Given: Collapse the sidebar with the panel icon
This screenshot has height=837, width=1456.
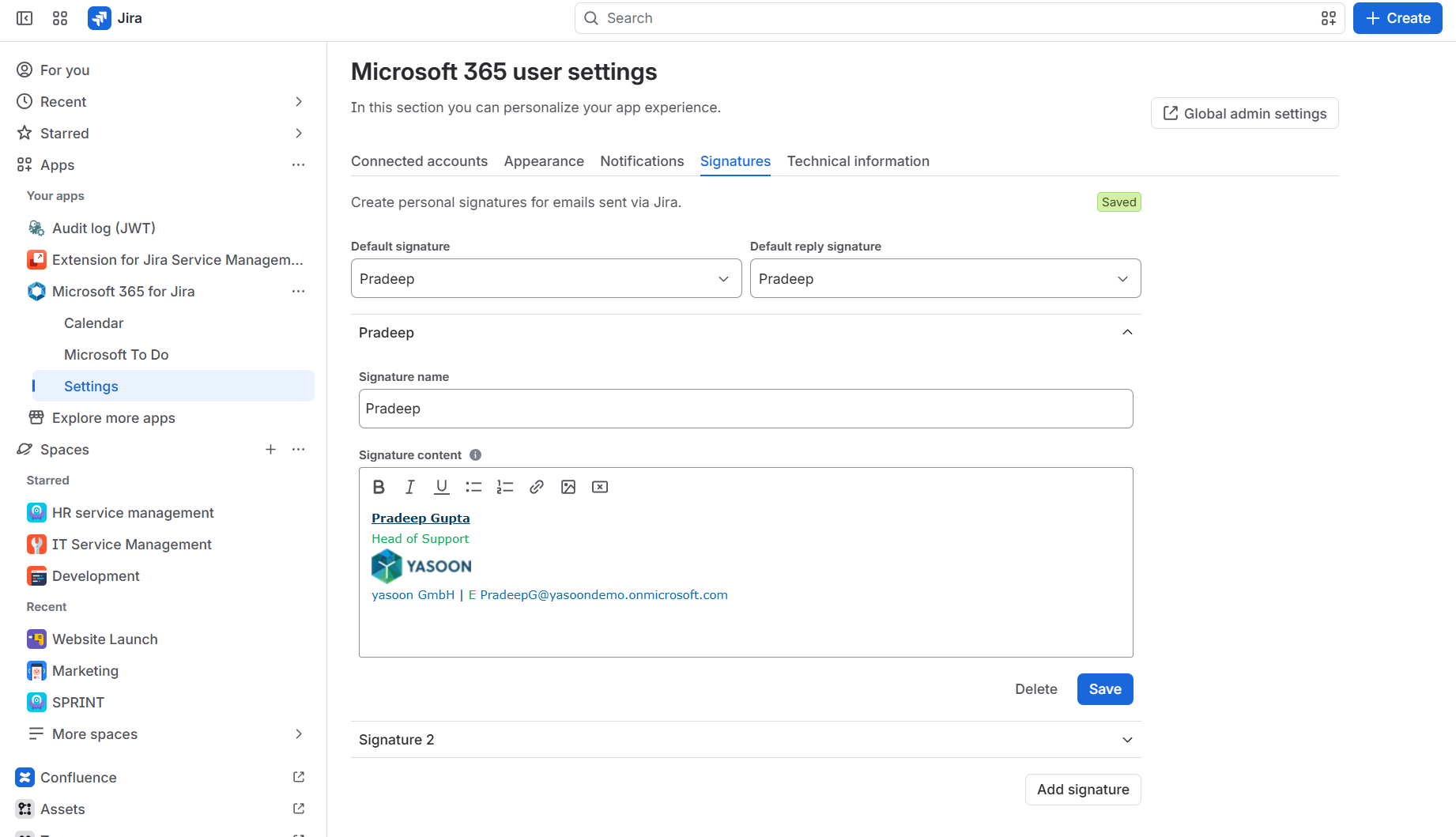Looking at the screenshot, I should click(25, 18).
